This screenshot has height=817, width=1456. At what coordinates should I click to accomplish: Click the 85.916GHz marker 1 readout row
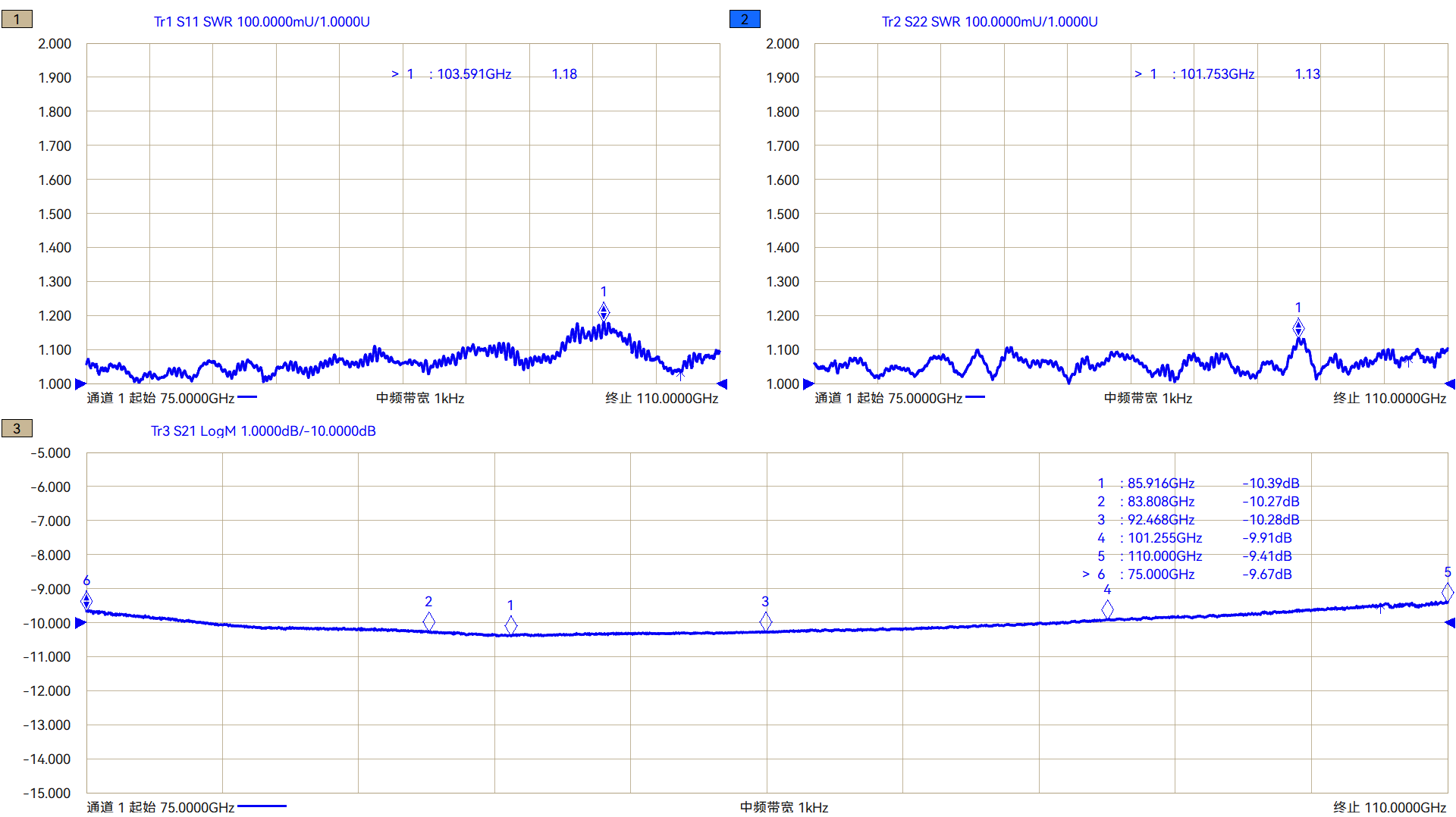(x=1197, y=484)
